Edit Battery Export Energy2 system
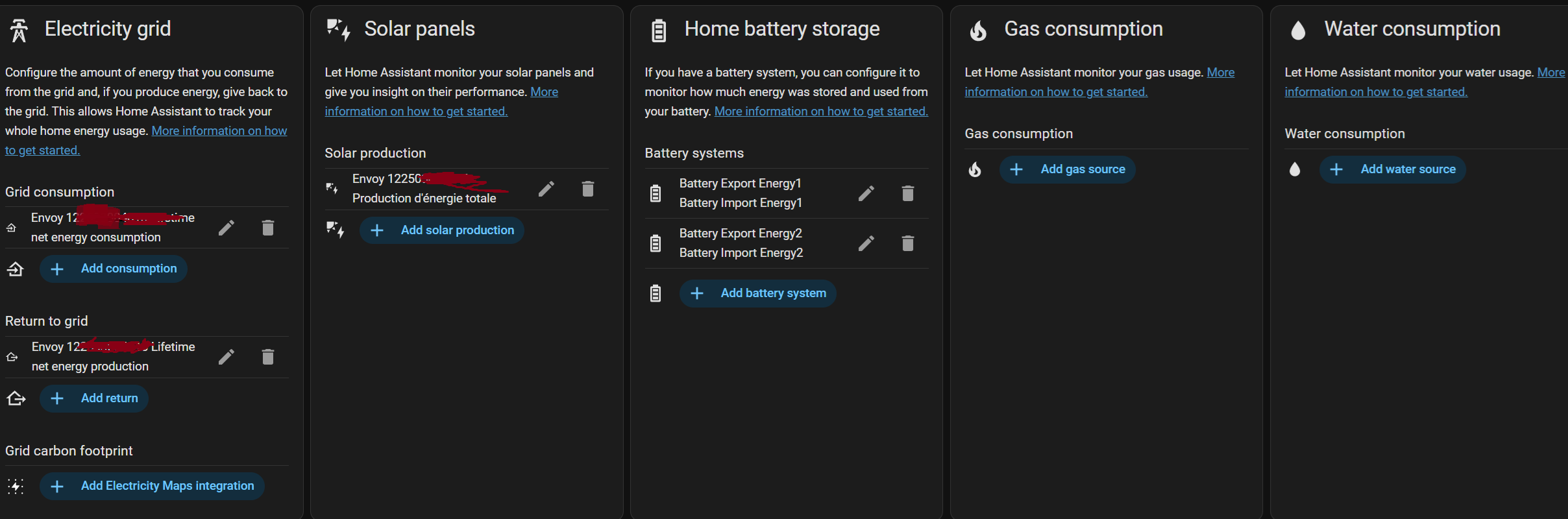Viewport: 1568px width, 519px height. (x=866, y=243)
